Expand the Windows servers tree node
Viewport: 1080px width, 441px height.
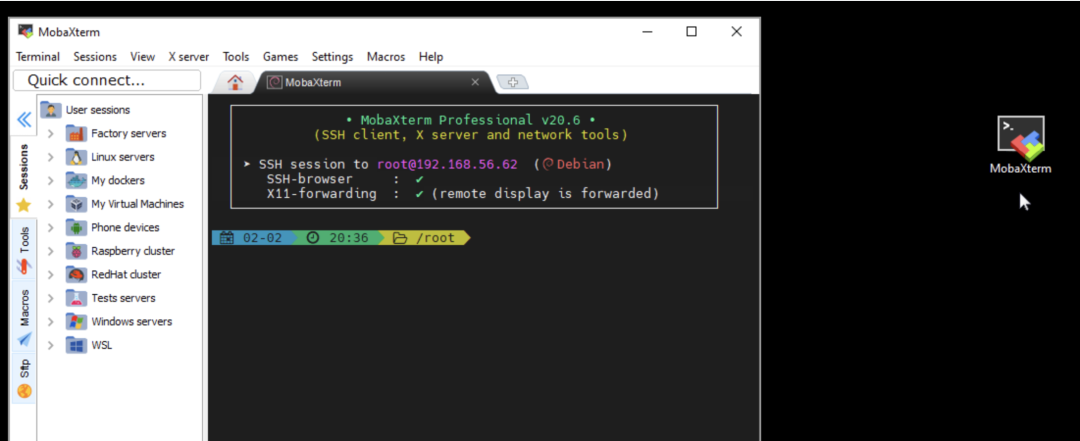(50, 322)
